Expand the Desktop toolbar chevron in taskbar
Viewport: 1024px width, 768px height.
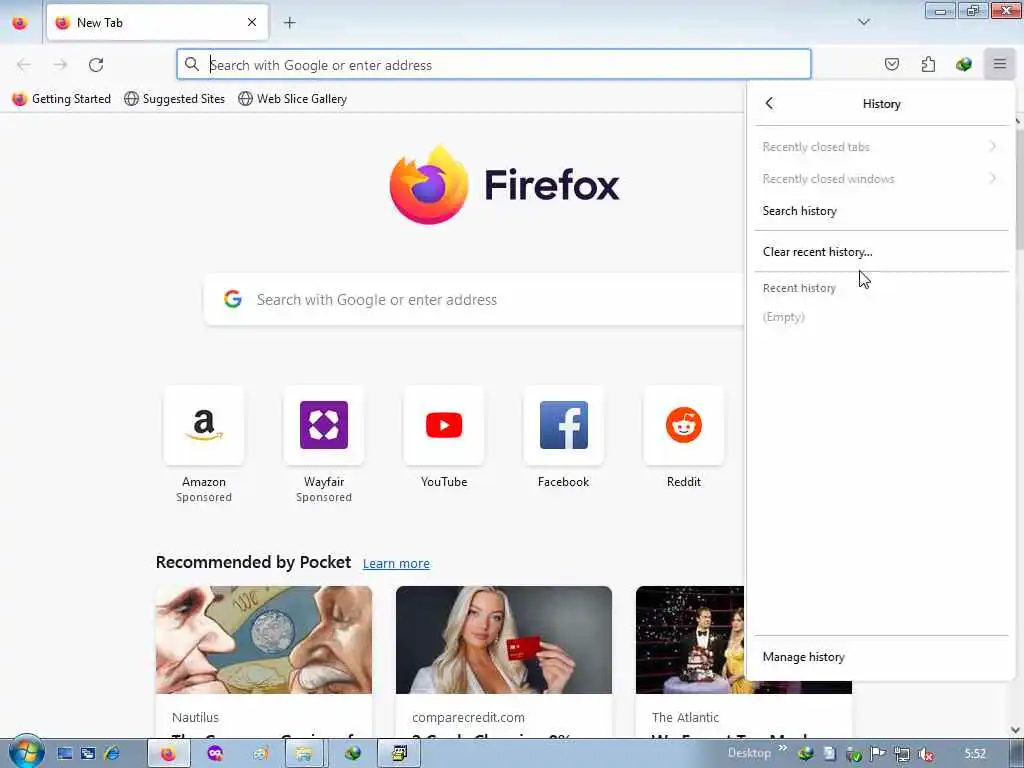782,748
